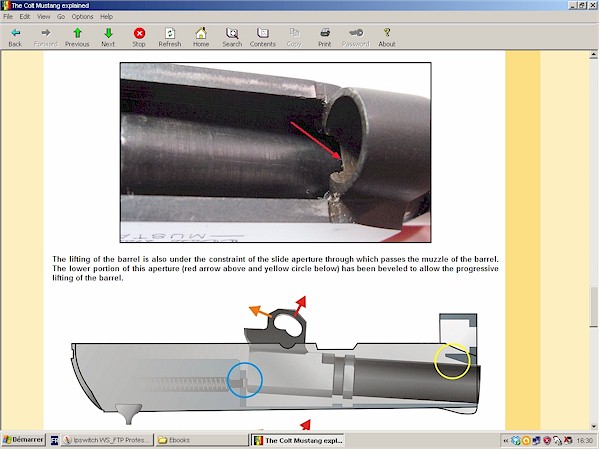Go to the Next page
600x450 pixels.
108,37
